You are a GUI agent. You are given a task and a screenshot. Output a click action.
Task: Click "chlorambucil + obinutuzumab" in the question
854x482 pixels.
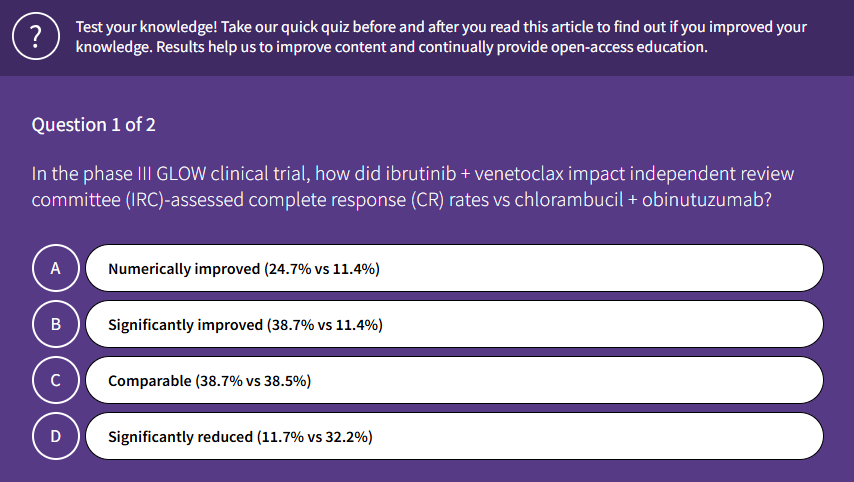pos(639,200)
